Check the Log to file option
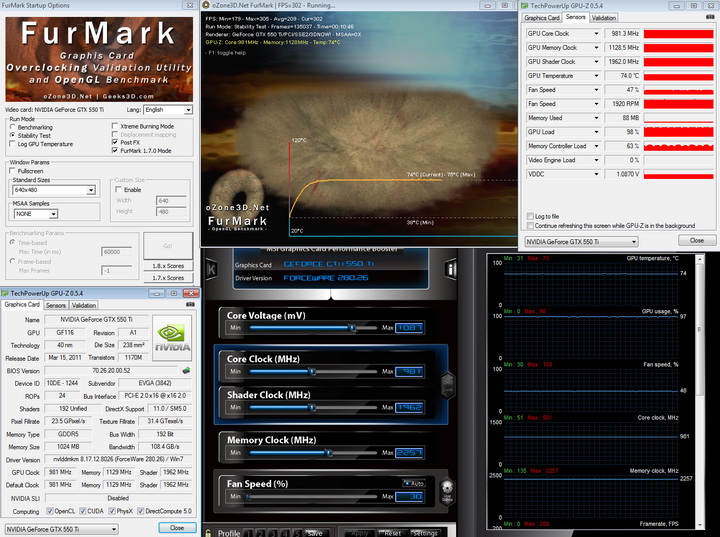Screen dimensions: 720x537 click(x=530, y=216)
